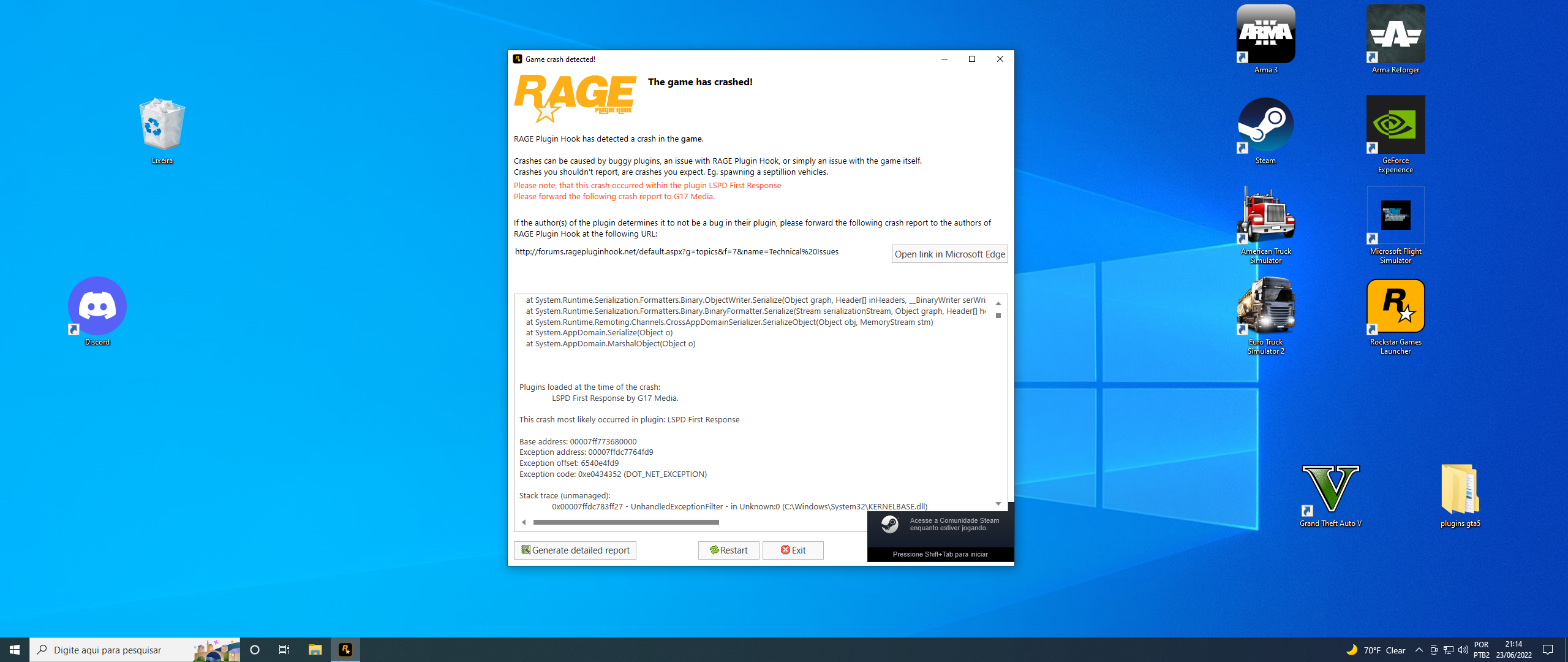Screen dimensions: 1568x662
Task: Select the GeForce Experience desktop icon
Action: 1395,125
